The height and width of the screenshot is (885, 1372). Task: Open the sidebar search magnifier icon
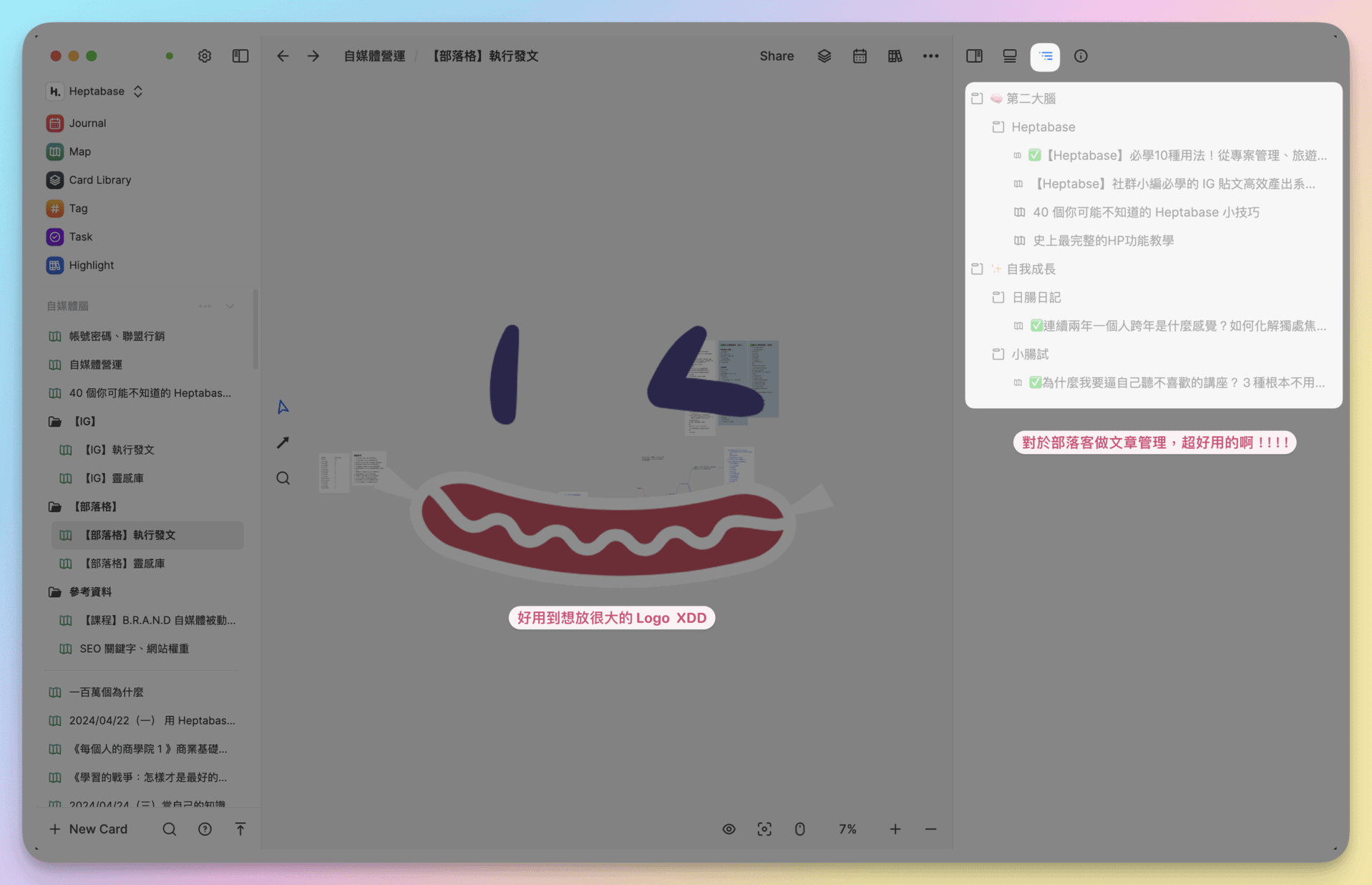pyautogui.click(x=169, y=829)
